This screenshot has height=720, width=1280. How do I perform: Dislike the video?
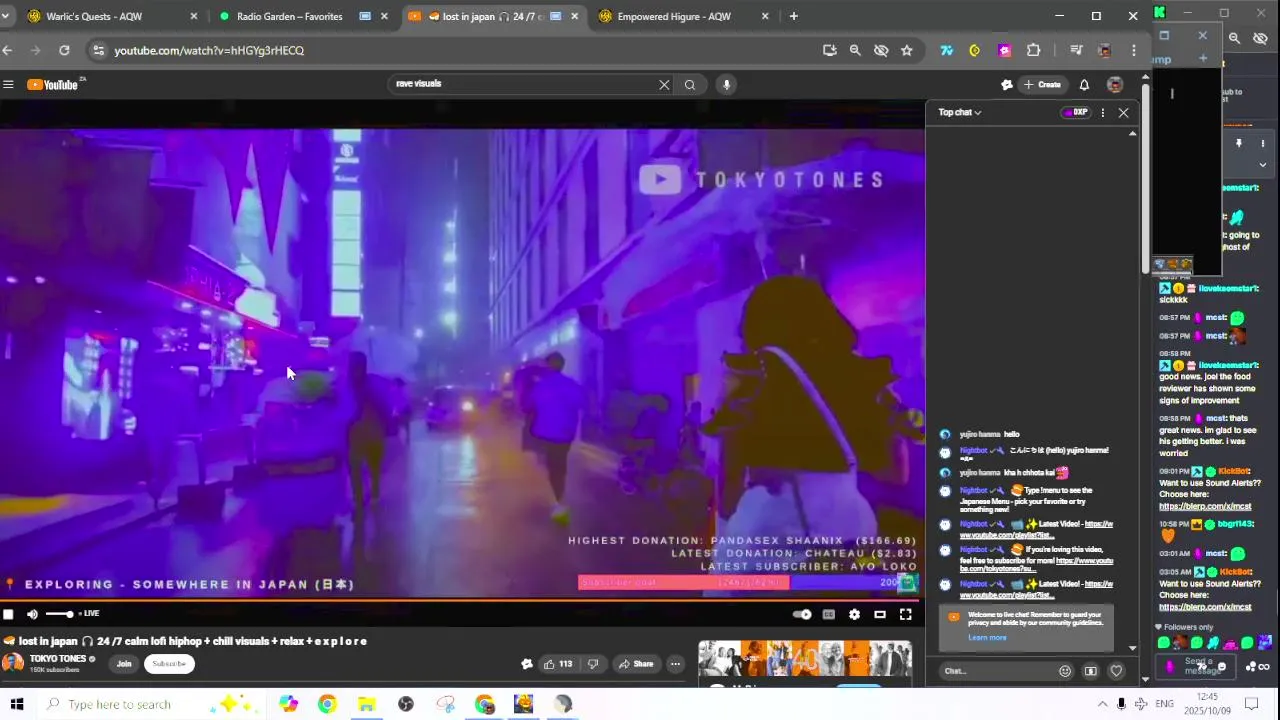click(x=592, y=664)
